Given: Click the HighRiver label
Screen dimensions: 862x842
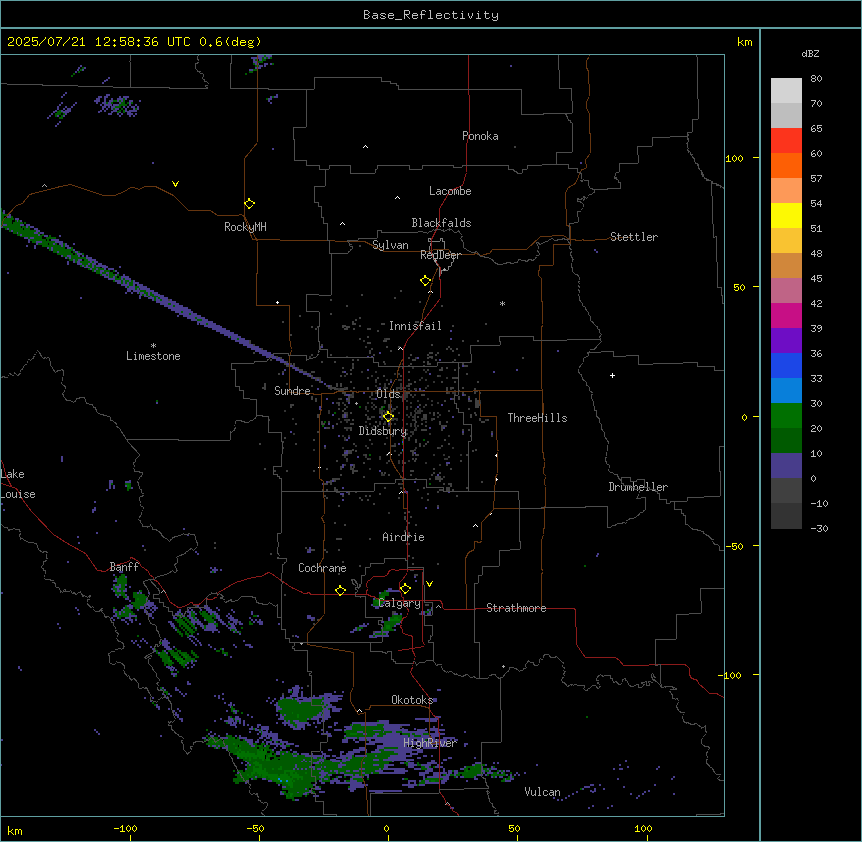Looking at the screenshot, I should pos(430,743).
